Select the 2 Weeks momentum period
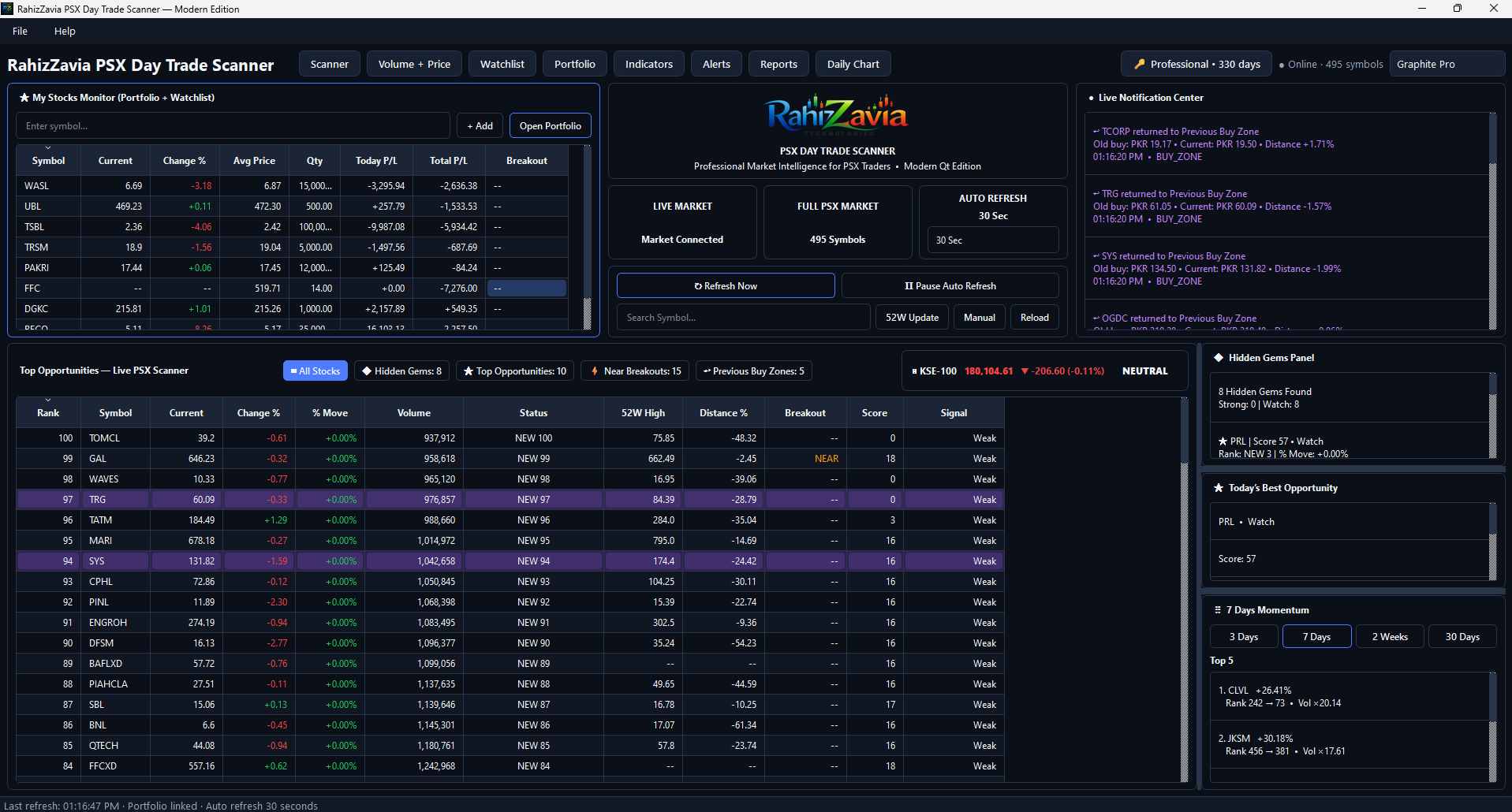This screenshot has height=812, width=1512. tap(1390, 637)
